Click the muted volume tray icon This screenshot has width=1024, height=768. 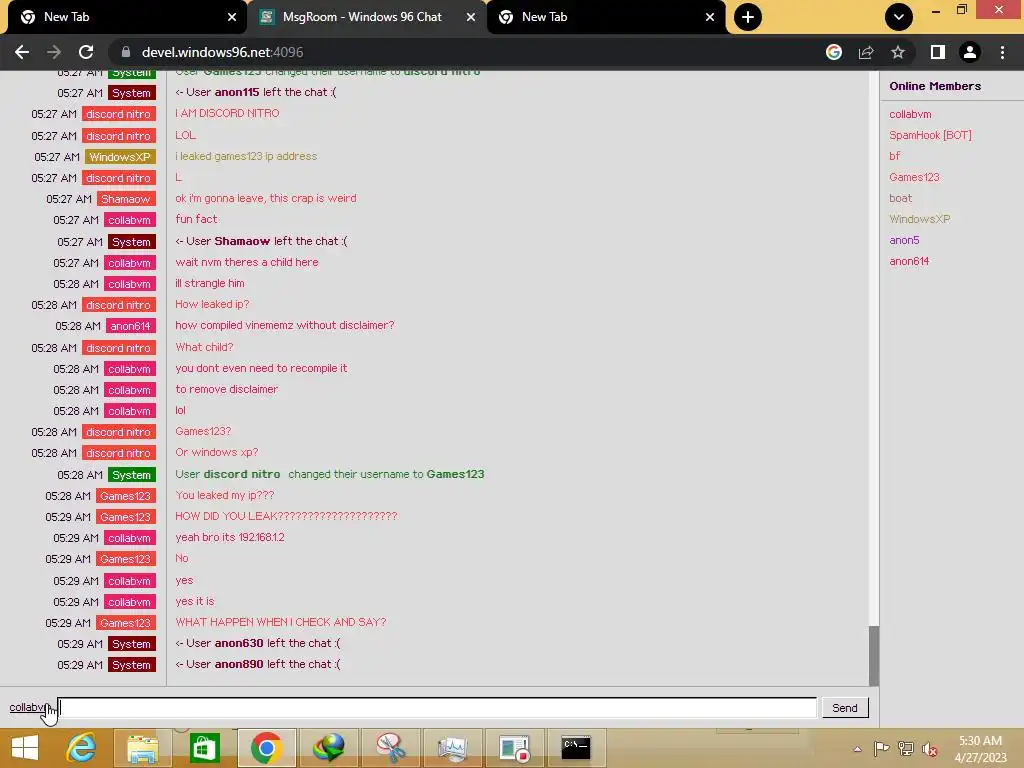pos(930,749)
